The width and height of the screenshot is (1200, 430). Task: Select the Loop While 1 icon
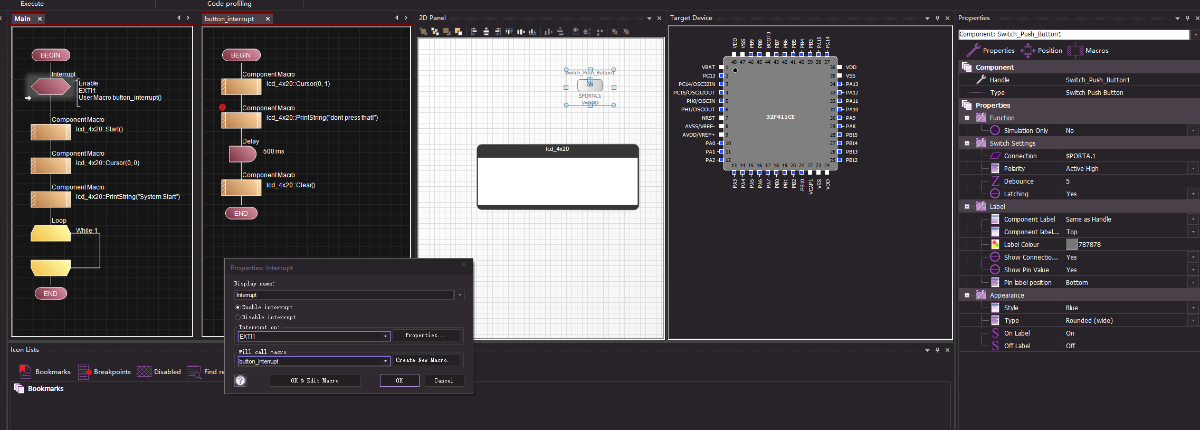click(x=50, y=233)
